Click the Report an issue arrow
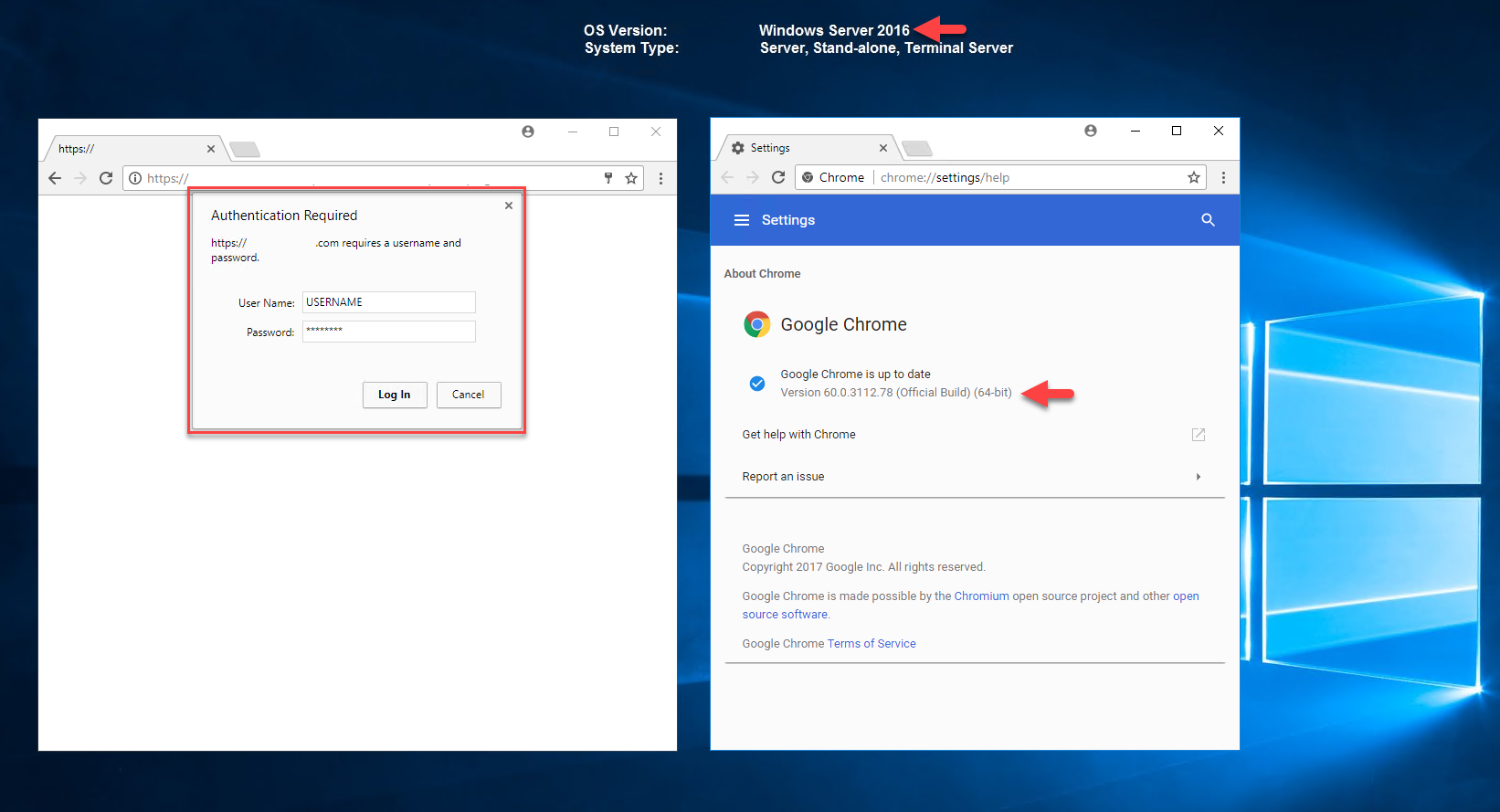 click(x=1199, y=477)
